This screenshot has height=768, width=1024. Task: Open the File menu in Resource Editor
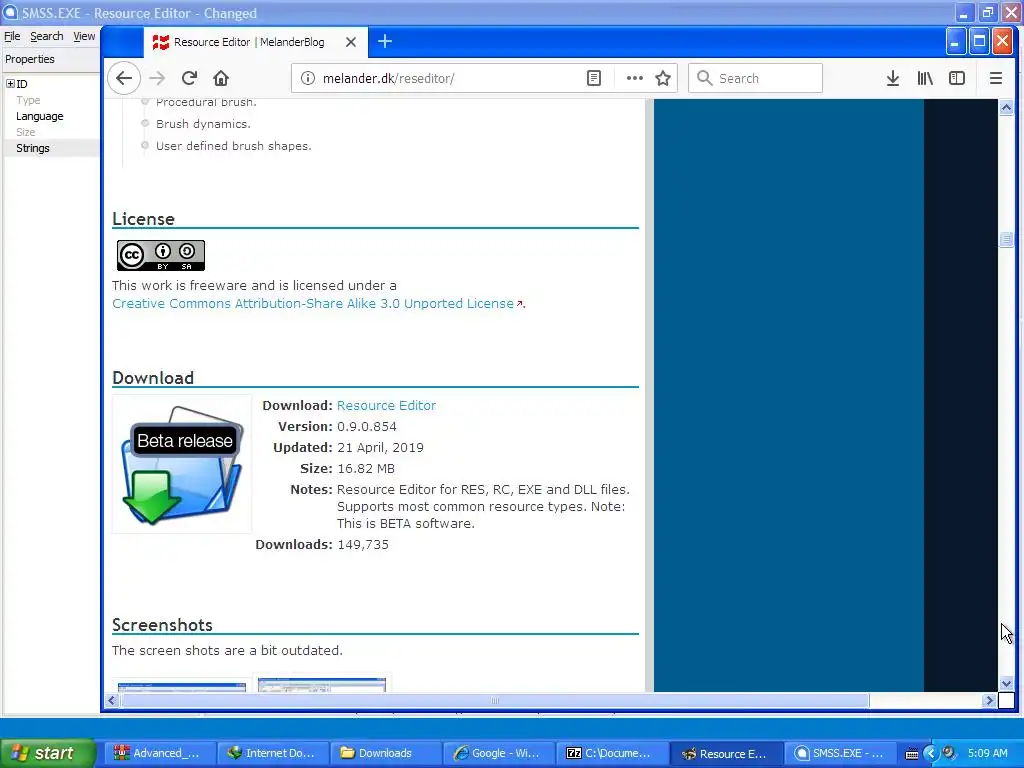[12, 36]
